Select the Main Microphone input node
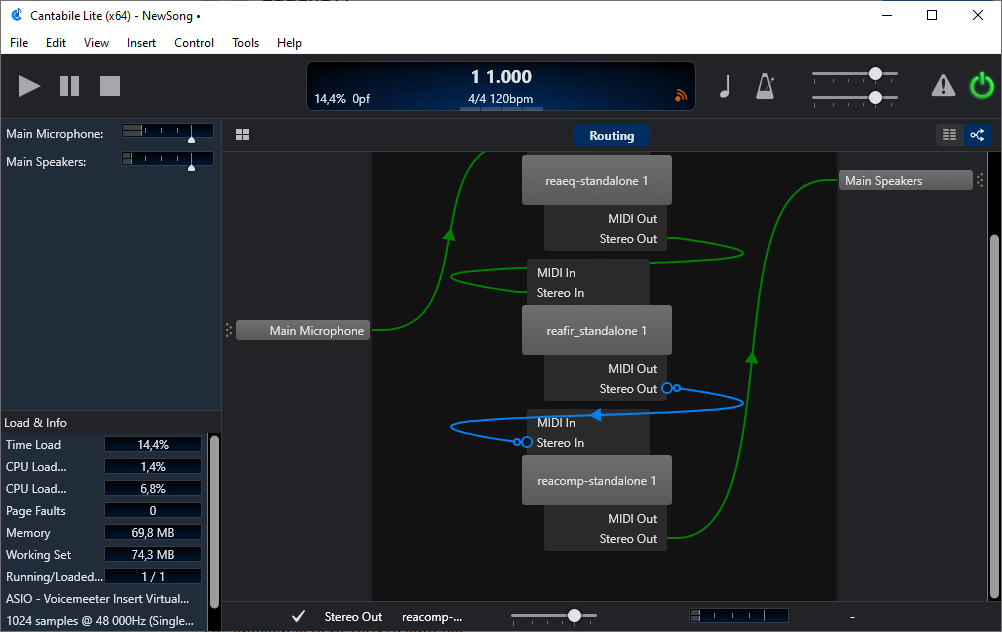1002x632 pixels. click(303, 330)
